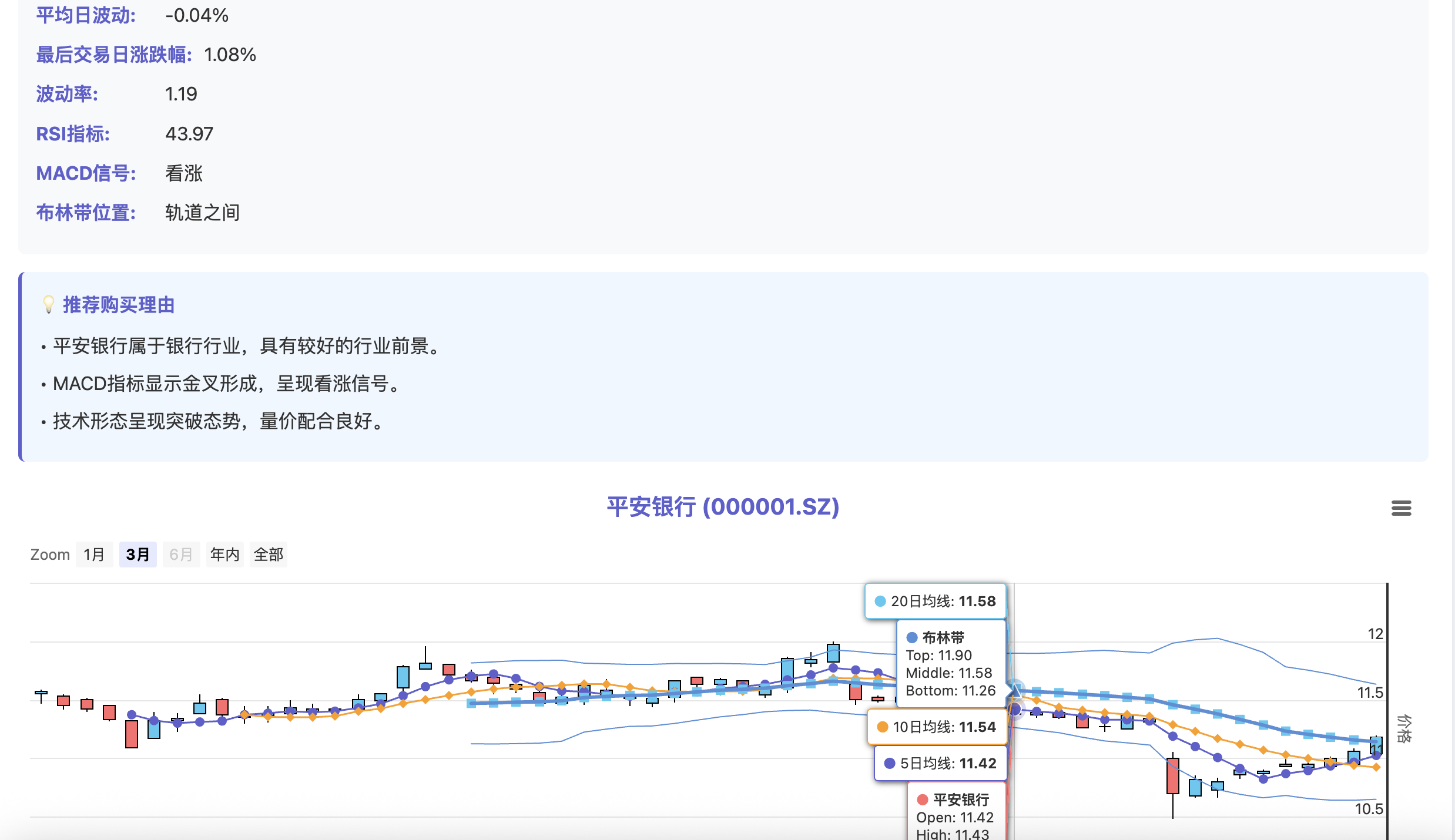
Task: Click the Zoom label text
Action: point(50,555)
